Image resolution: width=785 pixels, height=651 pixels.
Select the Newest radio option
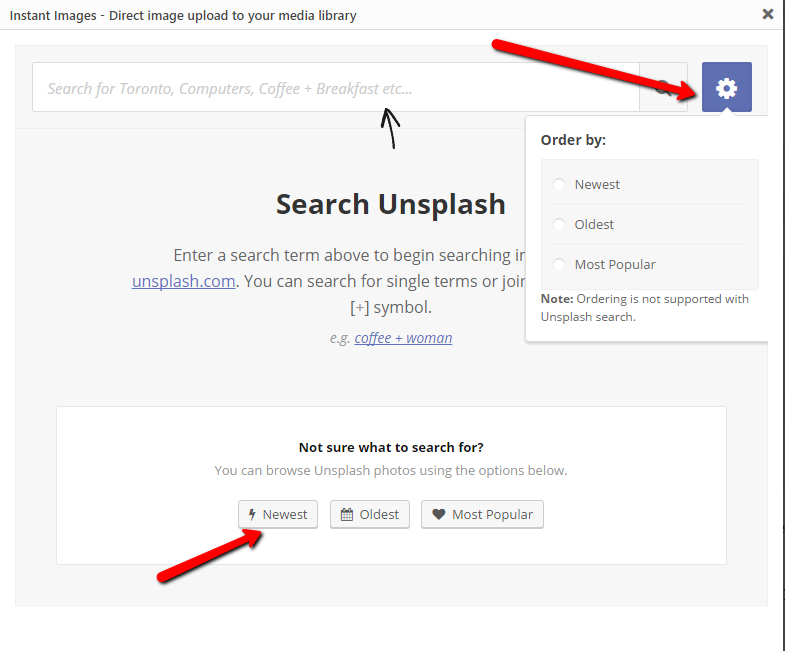559,184
